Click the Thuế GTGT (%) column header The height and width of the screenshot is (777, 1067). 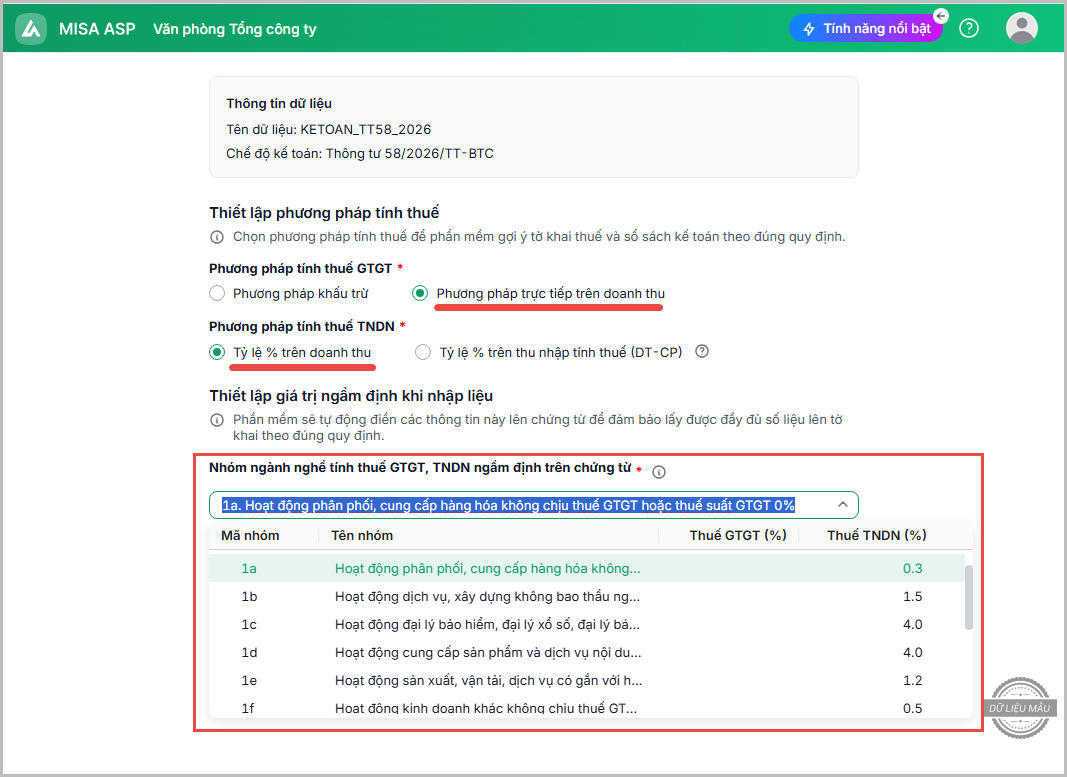click(x=738, y=535)
